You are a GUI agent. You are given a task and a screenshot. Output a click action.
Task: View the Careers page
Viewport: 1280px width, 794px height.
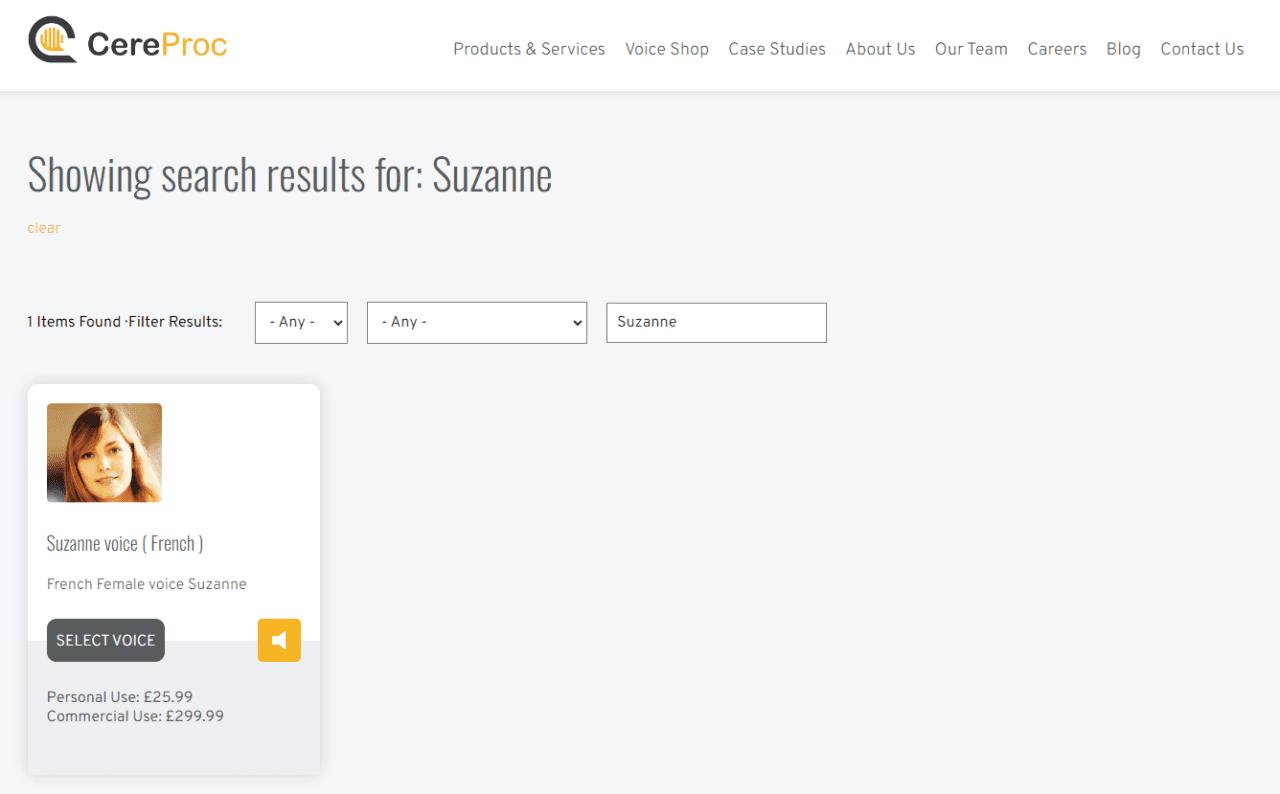[x=1057, y=49]
